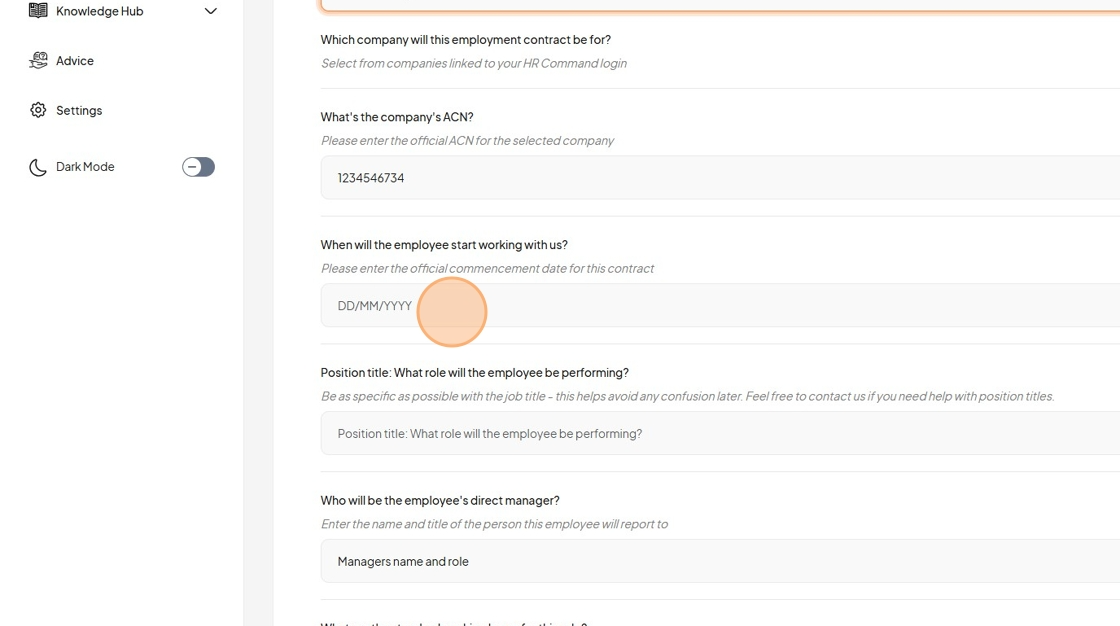Focus the Position title input field
This screenshot has width=1120, height=626.
point(720,433)
